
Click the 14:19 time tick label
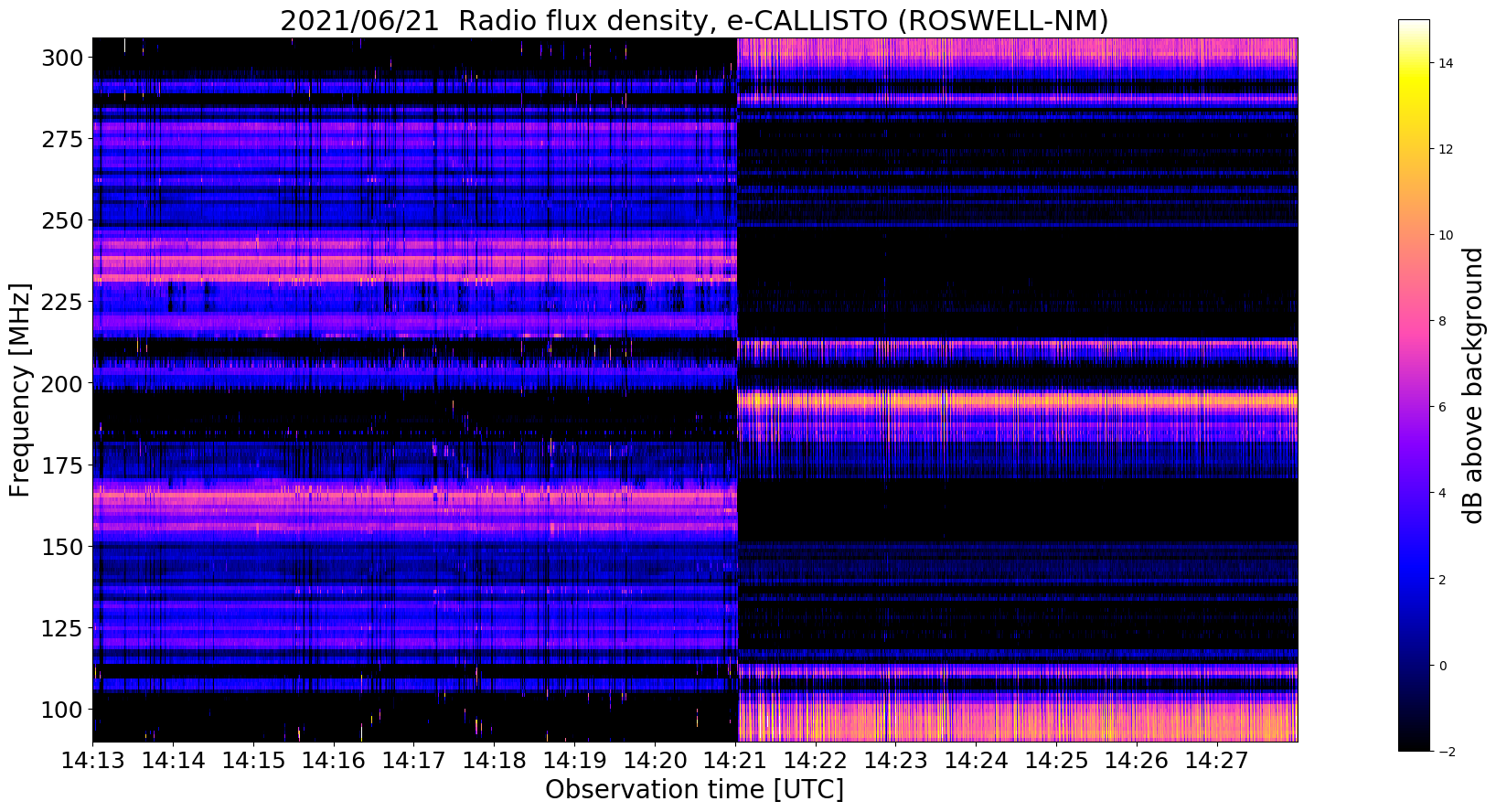pyautogui.click(x=574, y=760)
